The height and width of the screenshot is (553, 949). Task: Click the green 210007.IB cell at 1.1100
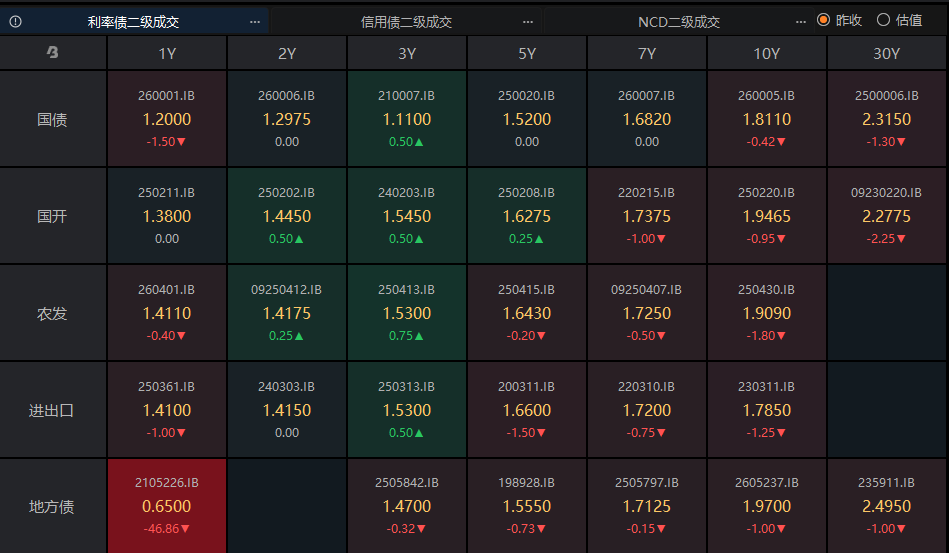tap(407, 119)
